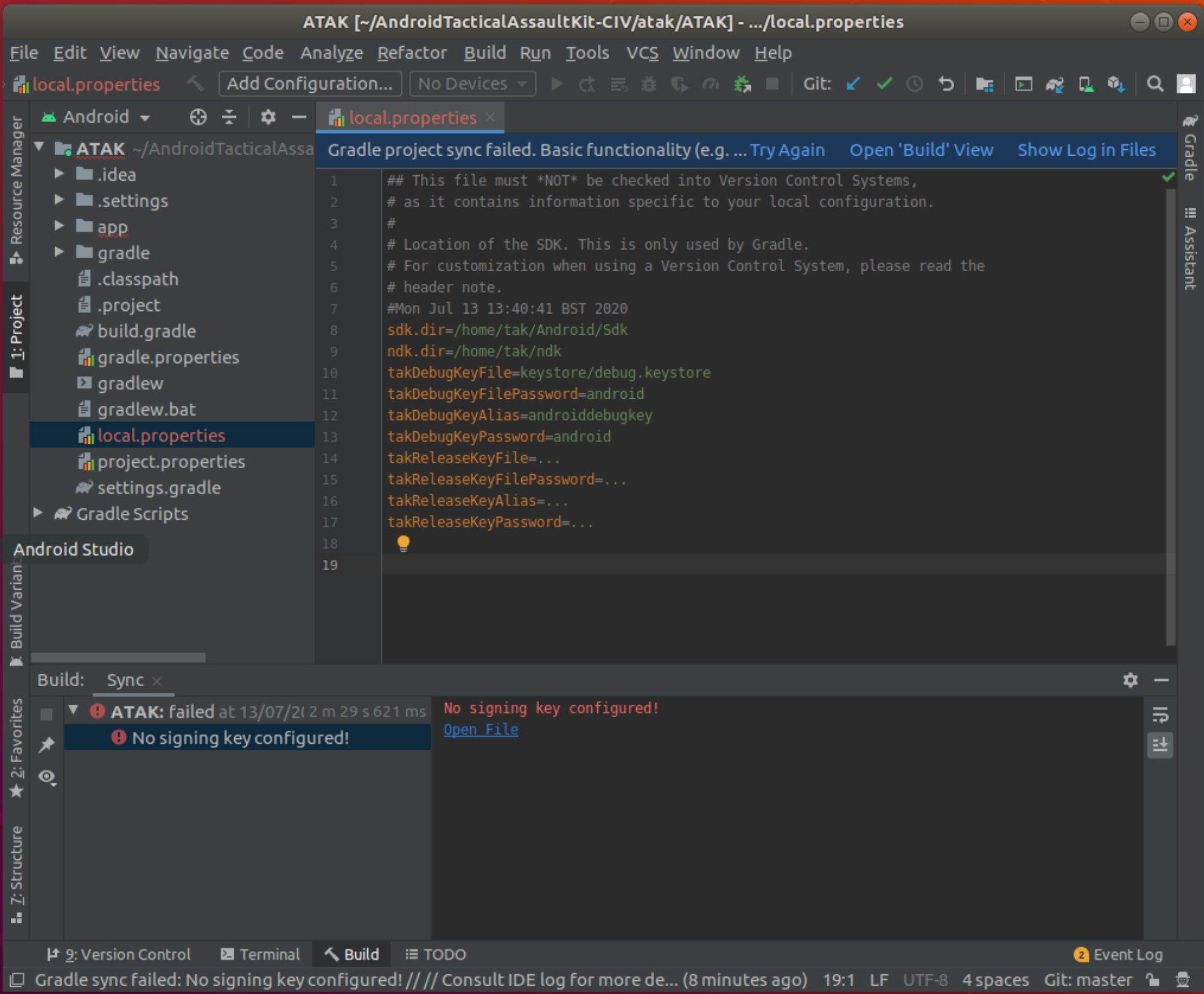The height and width of the screenshot is (994, 1204).
Task: Expand Gradle Scripts node
Action: tap(38, 513)
